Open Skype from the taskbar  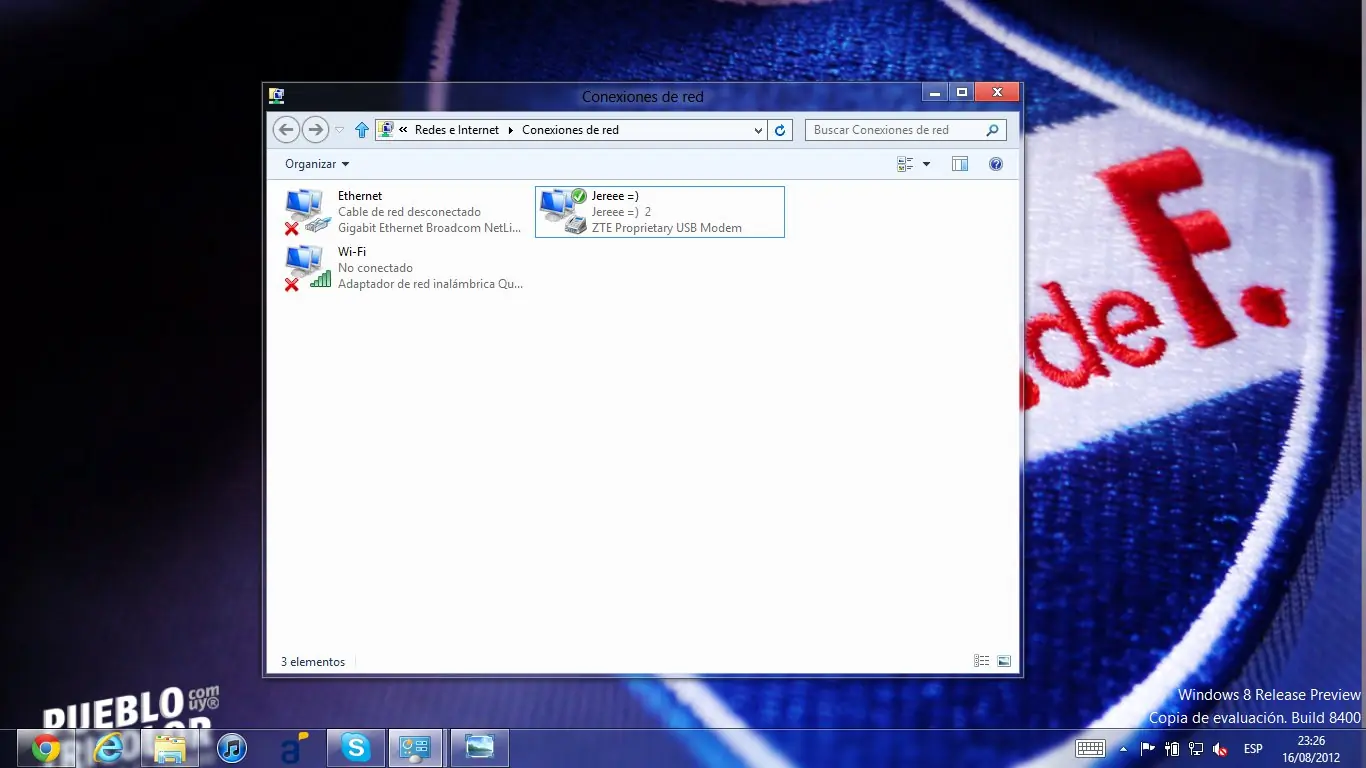[355, 748]
